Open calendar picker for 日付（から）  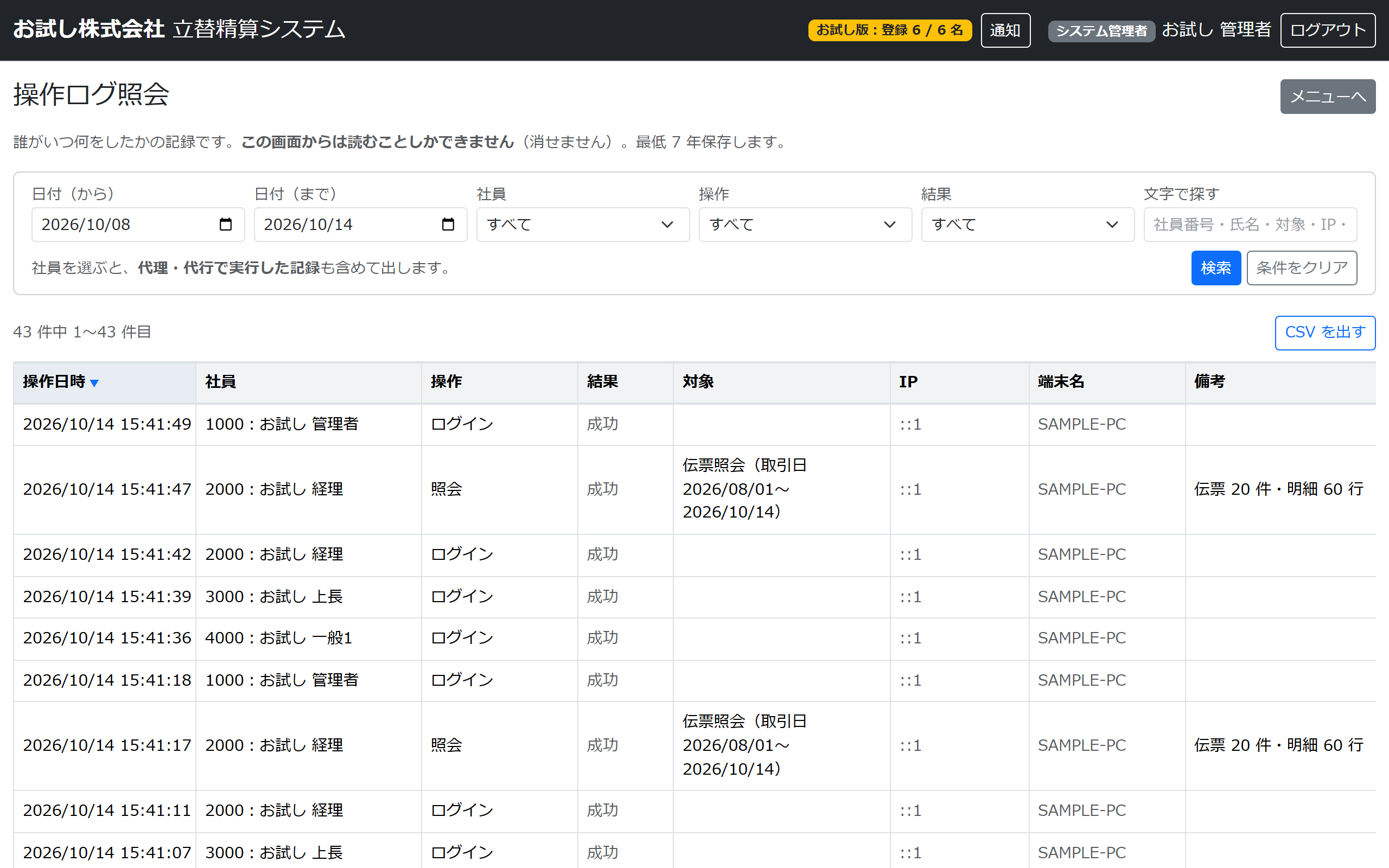[x=226, y=225]
